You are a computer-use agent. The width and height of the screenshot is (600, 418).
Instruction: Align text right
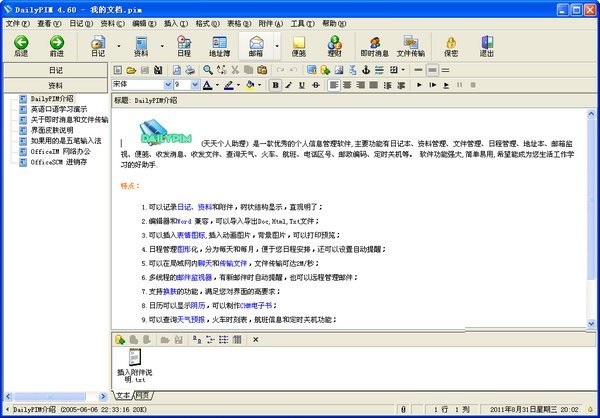tap(360, 85)
